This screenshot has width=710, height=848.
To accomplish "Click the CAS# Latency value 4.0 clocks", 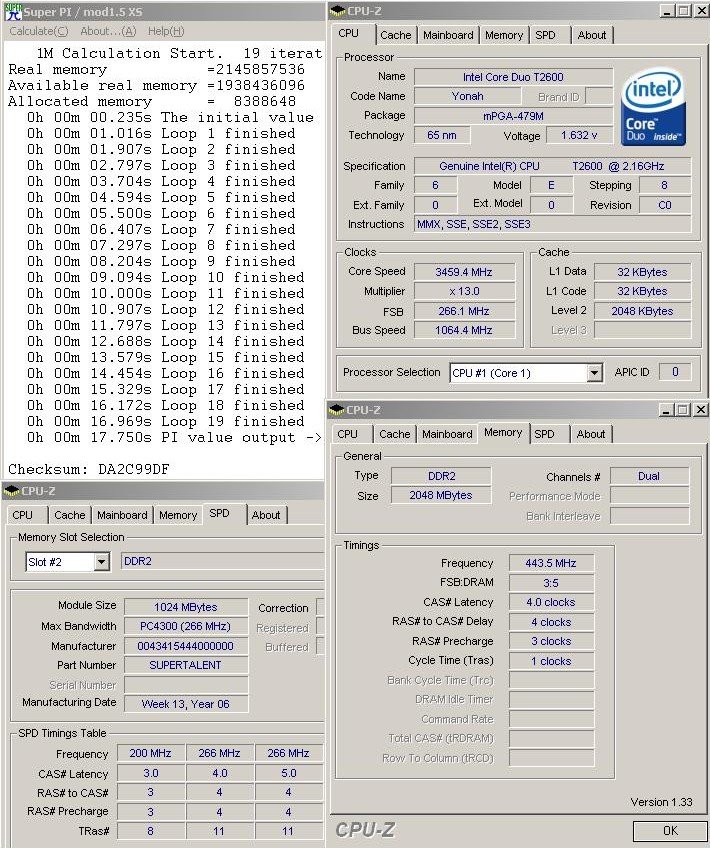I will click(551, 602).
